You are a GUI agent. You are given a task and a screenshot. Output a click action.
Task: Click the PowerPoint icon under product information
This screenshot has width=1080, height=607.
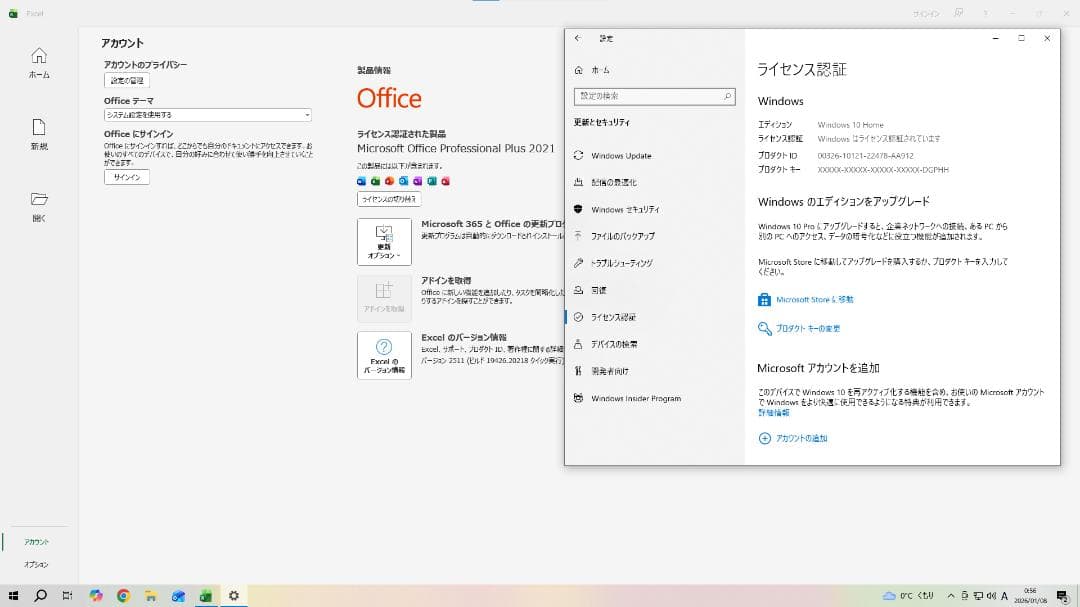coord(388,181)
